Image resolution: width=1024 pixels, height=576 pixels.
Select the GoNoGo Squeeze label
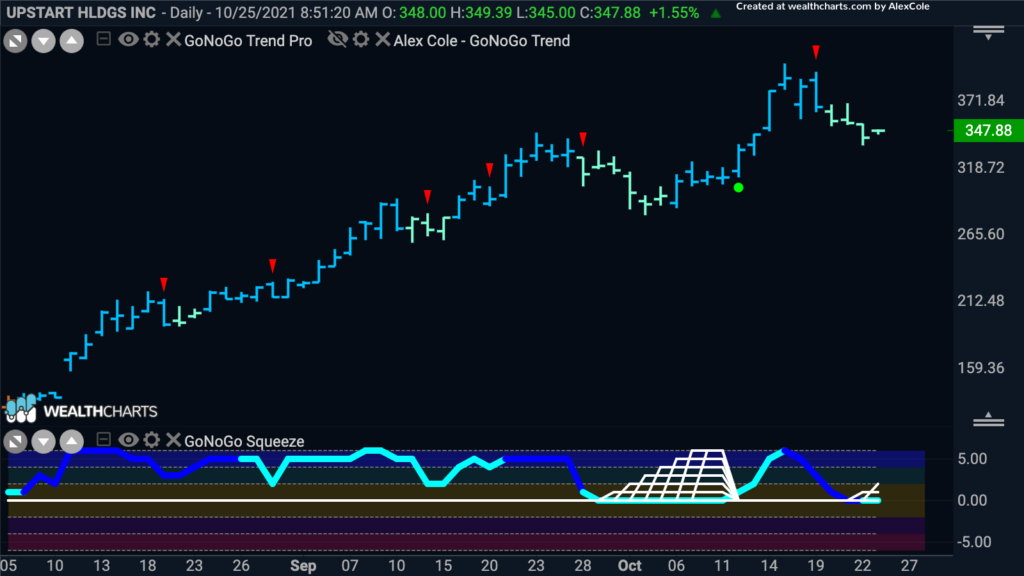click(244, 441)
